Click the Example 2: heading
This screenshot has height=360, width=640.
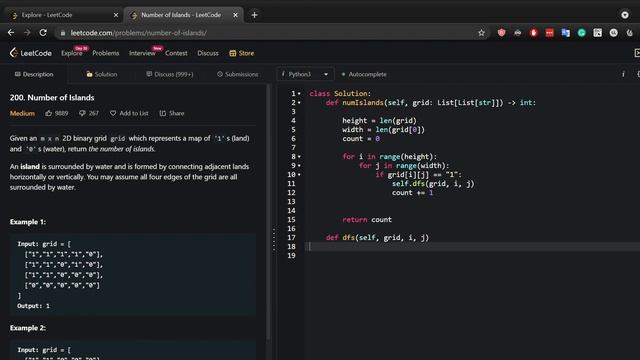coord(28,328)
